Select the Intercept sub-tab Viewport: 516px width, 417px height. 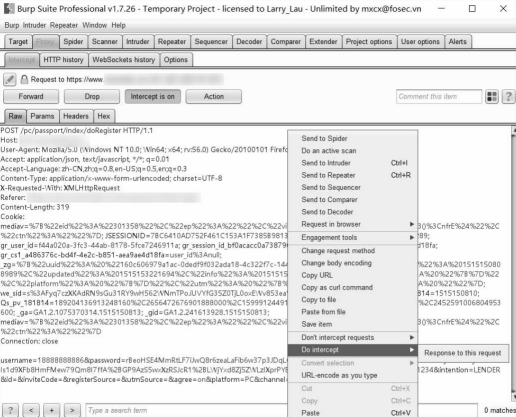[x=22, y=60]
